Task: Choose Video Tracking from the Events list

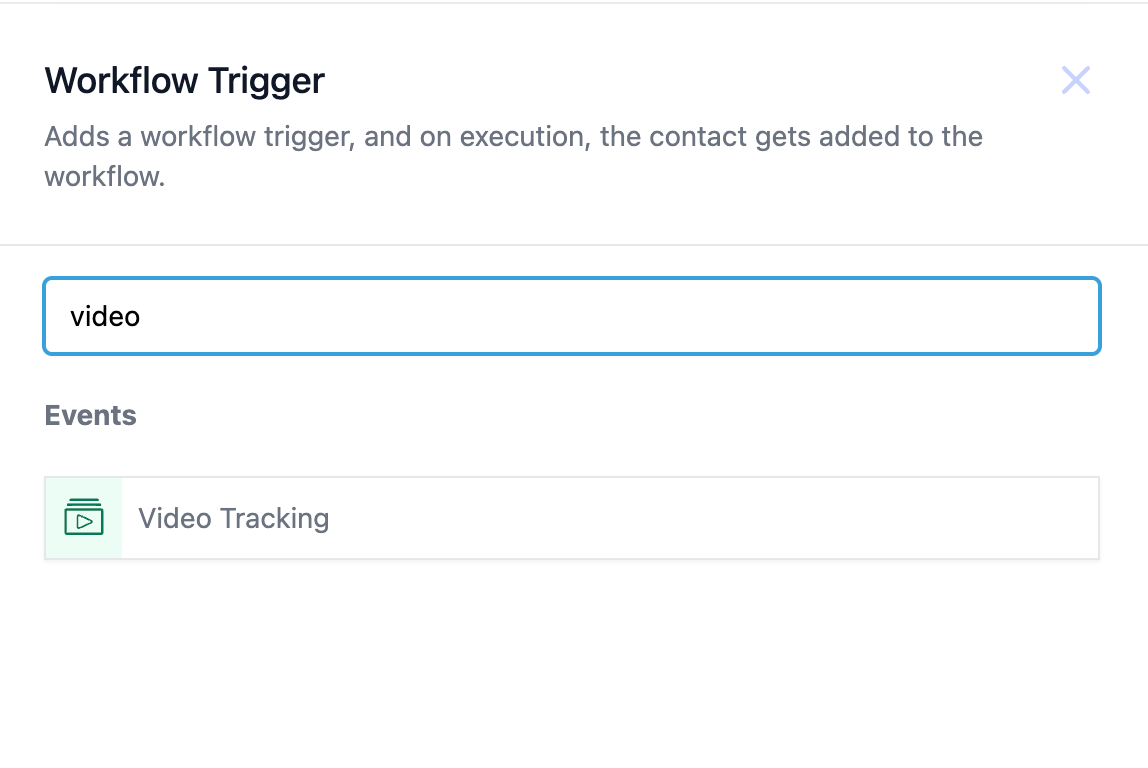Action: [x=571, y=518]
